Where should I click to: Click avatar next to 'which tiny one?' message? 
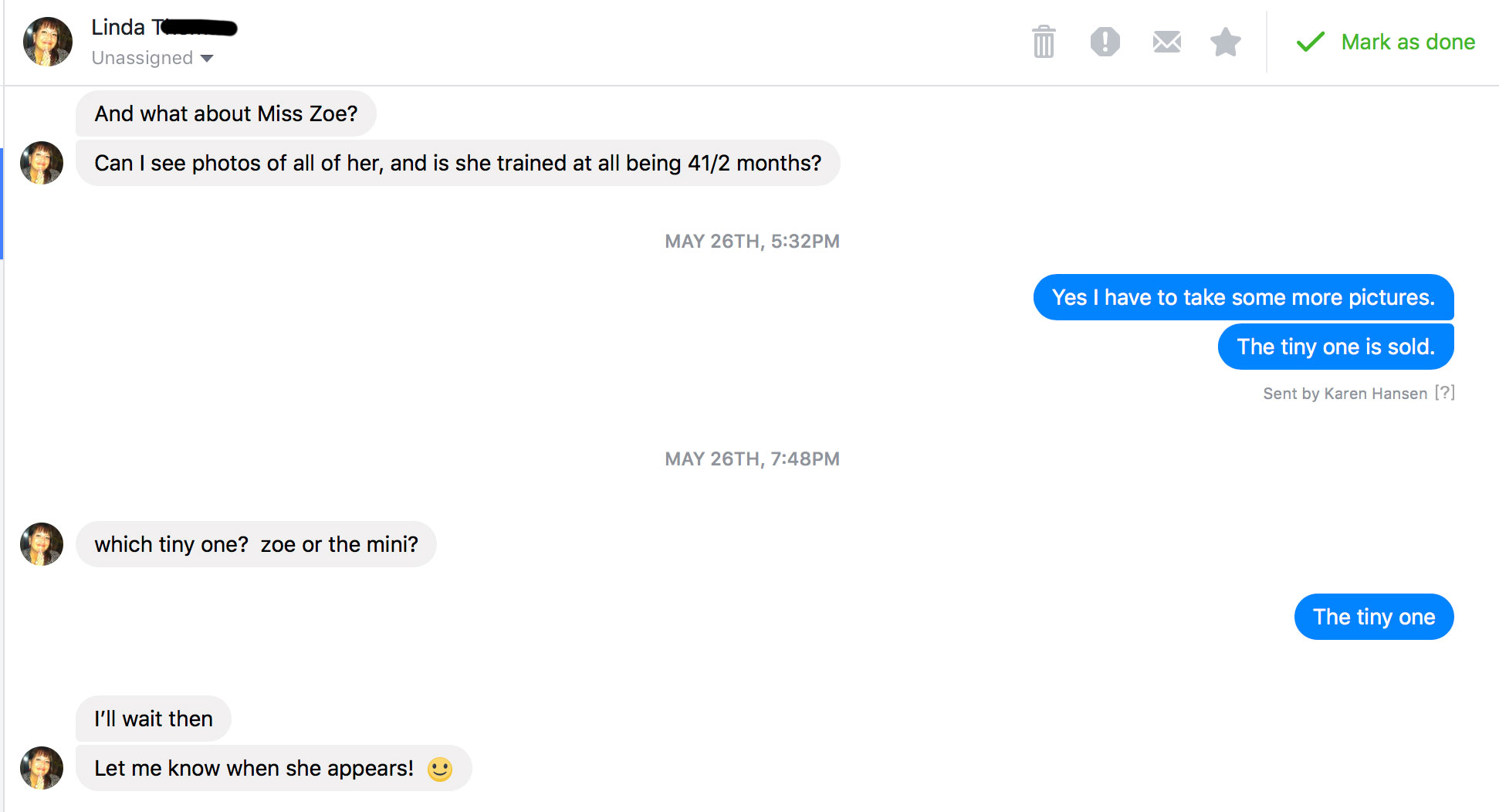42,544
